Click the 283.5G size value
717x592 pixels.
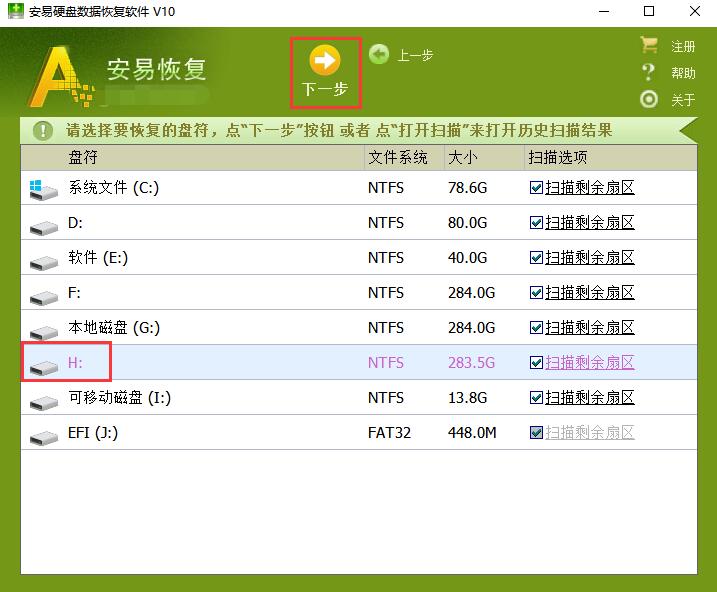(471, 363)
